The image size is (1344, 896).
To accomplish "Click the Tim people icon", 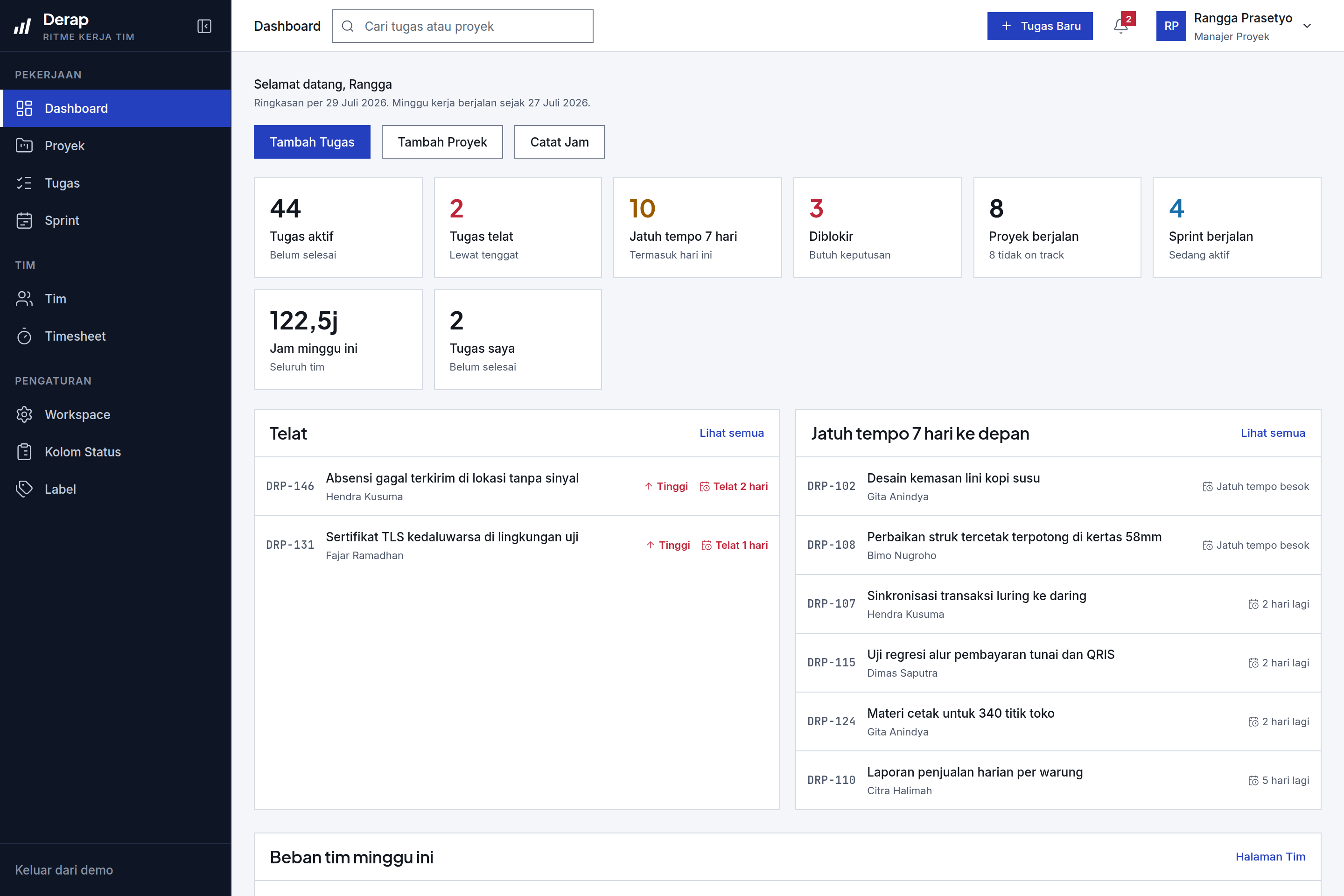I will [x=24, y=299].
